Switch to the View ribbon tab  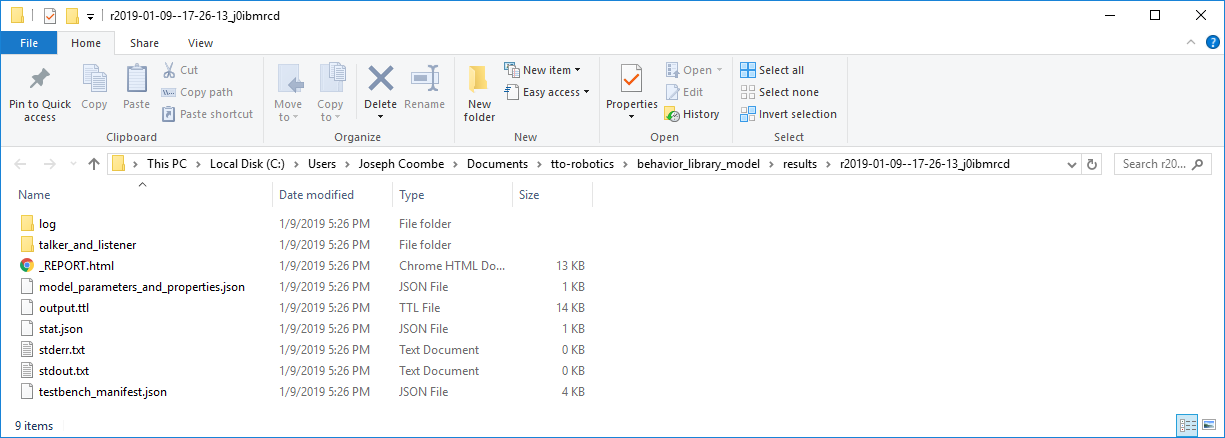click(200, 43)
